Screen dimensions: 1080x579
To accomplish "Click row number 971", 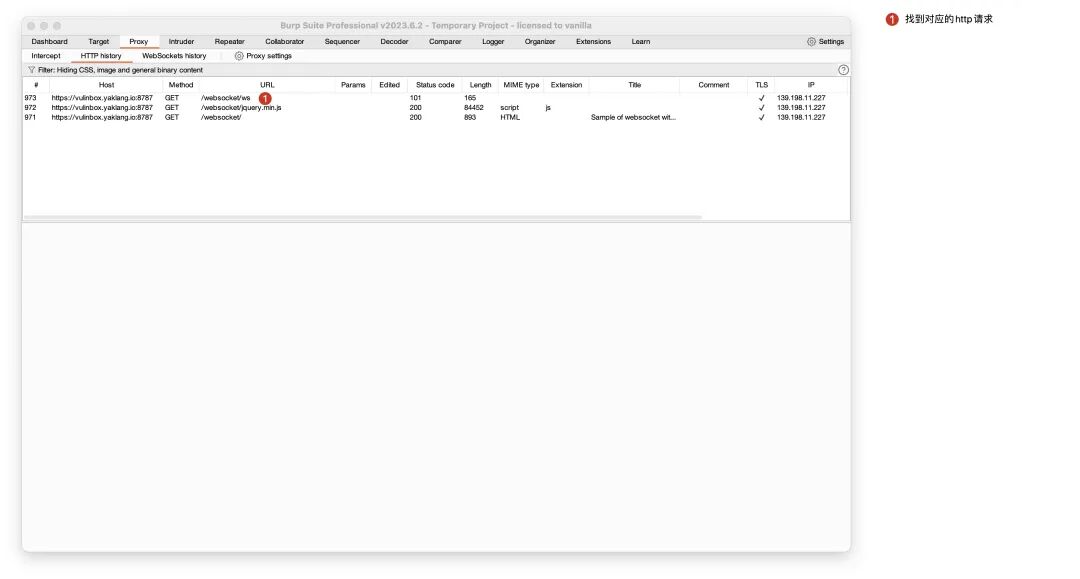I will [30, 118].
